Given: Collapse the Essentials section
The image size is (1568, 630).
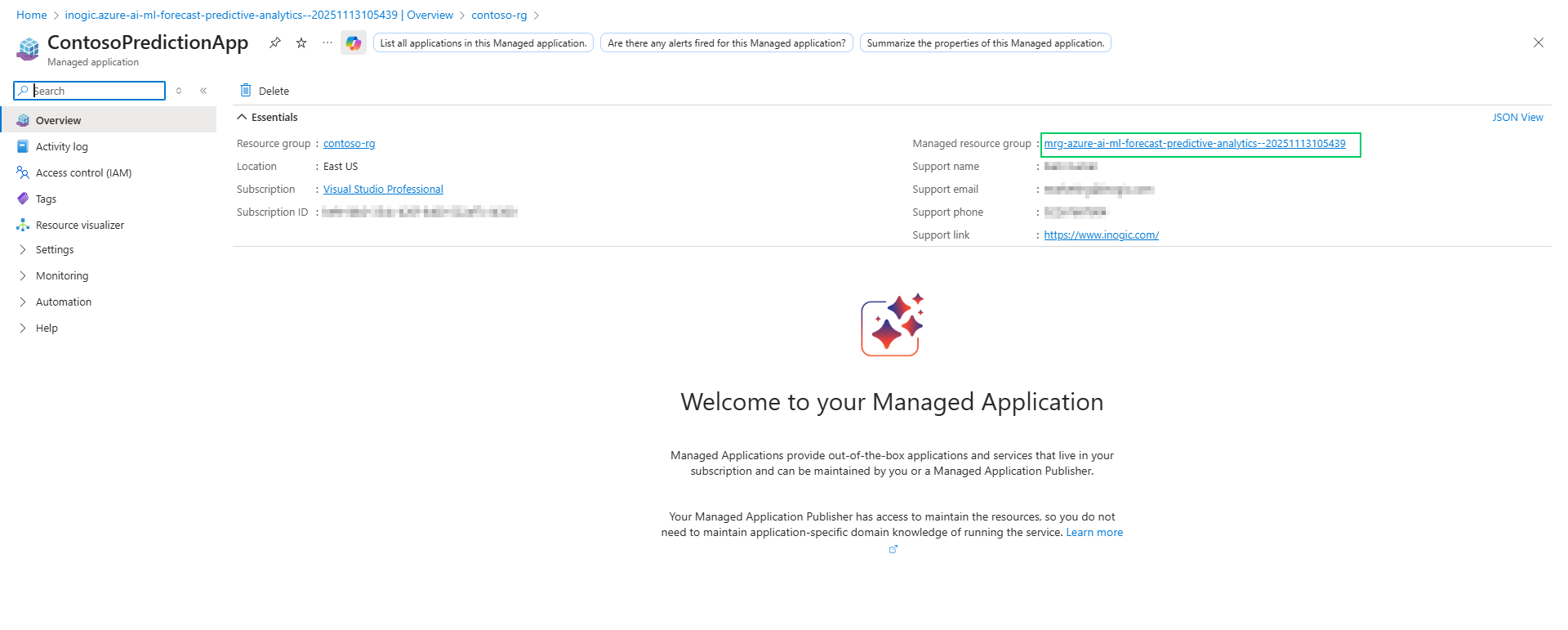Looking at the screenshot, I should (x=242, y=118).
